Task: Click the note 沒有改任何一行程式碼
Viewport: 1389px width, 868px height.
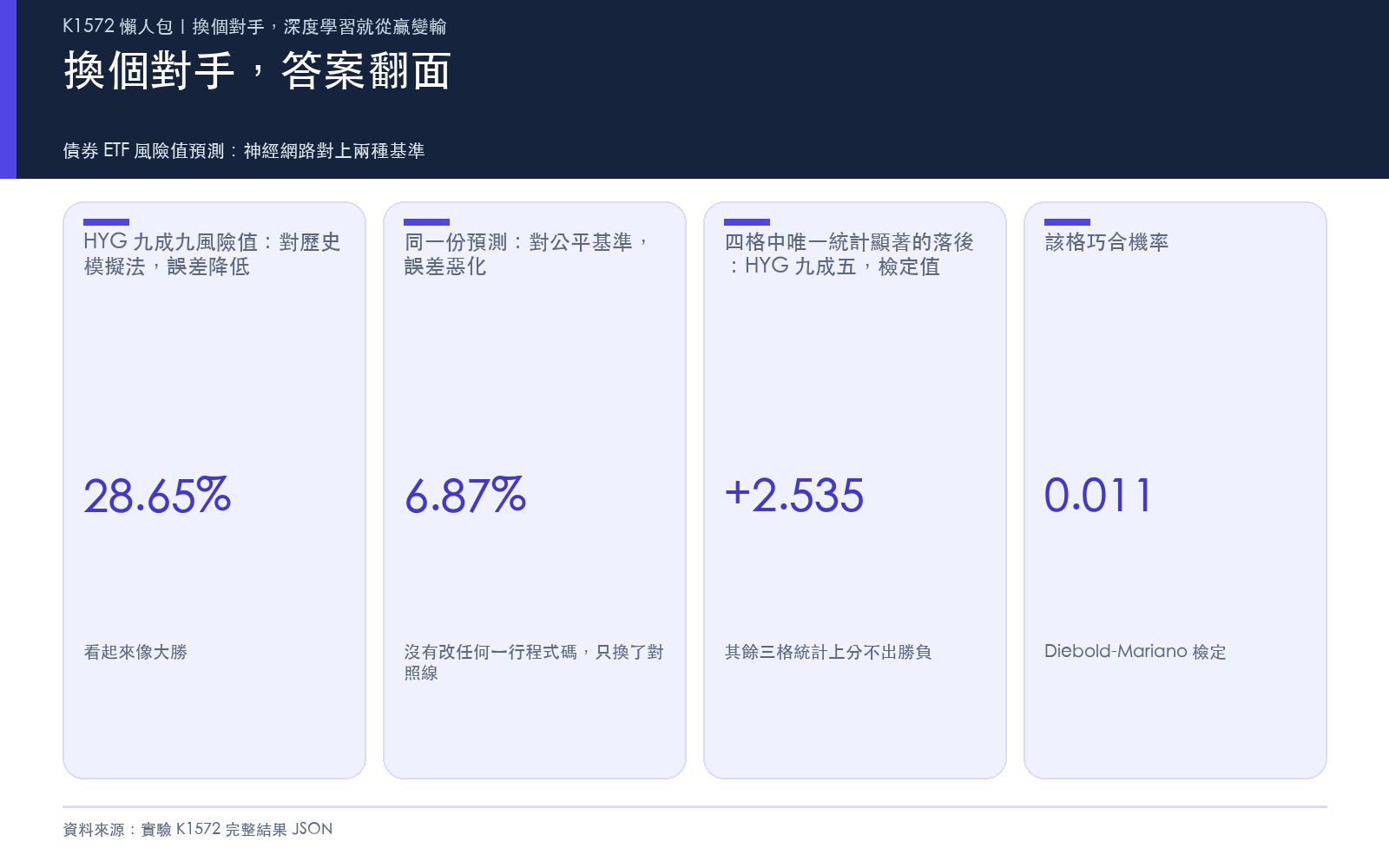Action: pos(490,652)
